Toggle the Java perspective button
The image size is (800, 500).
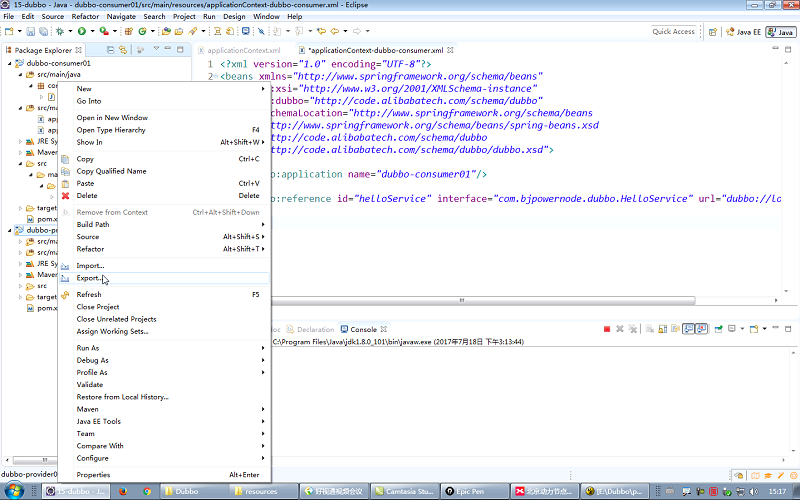point(779,32)
